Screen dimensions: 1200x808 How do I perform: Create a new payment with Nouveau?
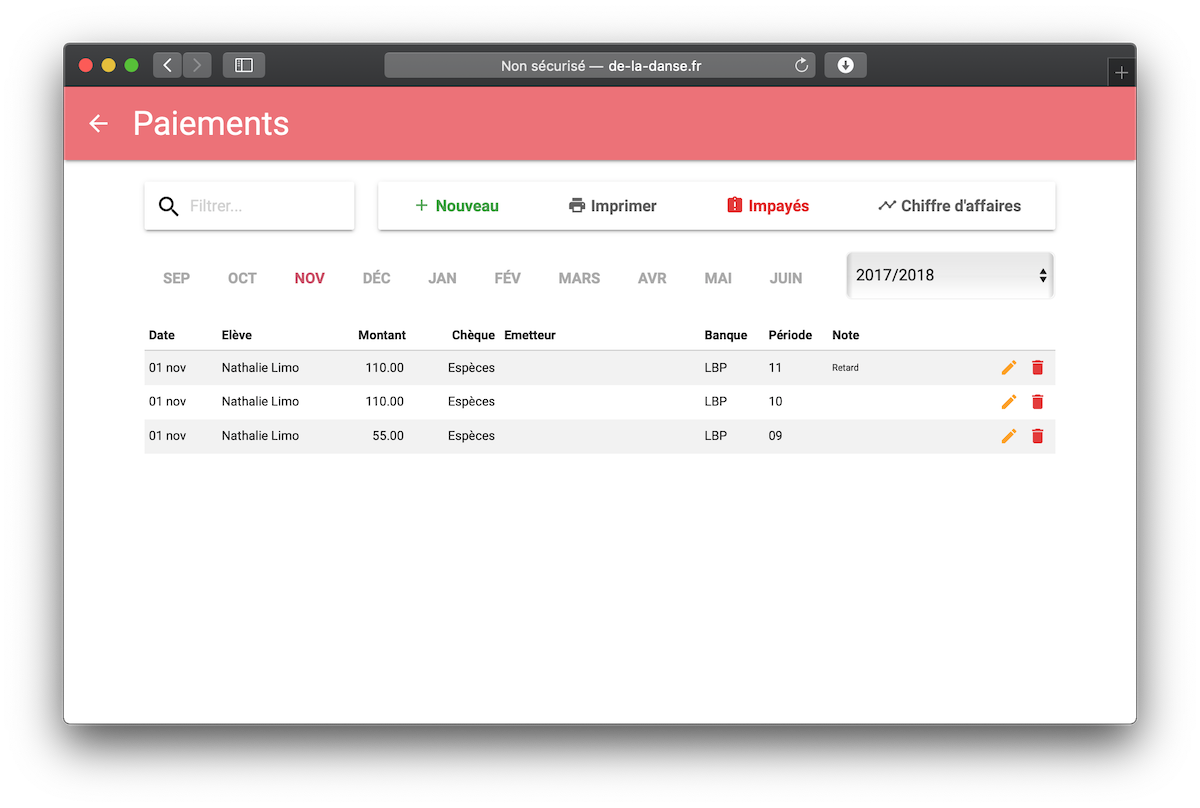tap(457, 206)
